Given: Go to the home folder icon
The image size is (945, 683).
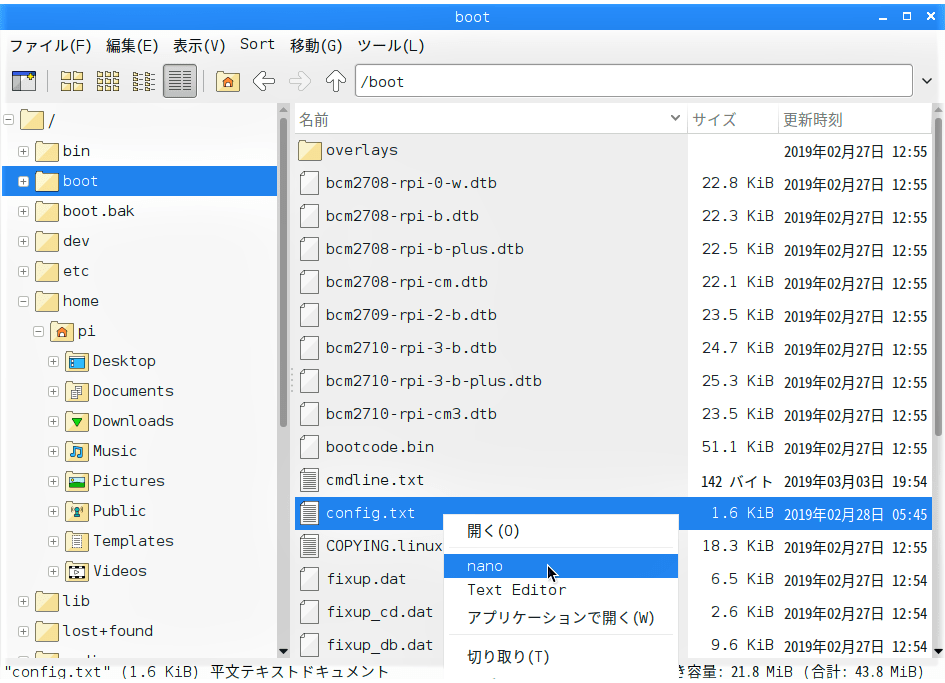Looking at the screenshot, I should 228,81.
